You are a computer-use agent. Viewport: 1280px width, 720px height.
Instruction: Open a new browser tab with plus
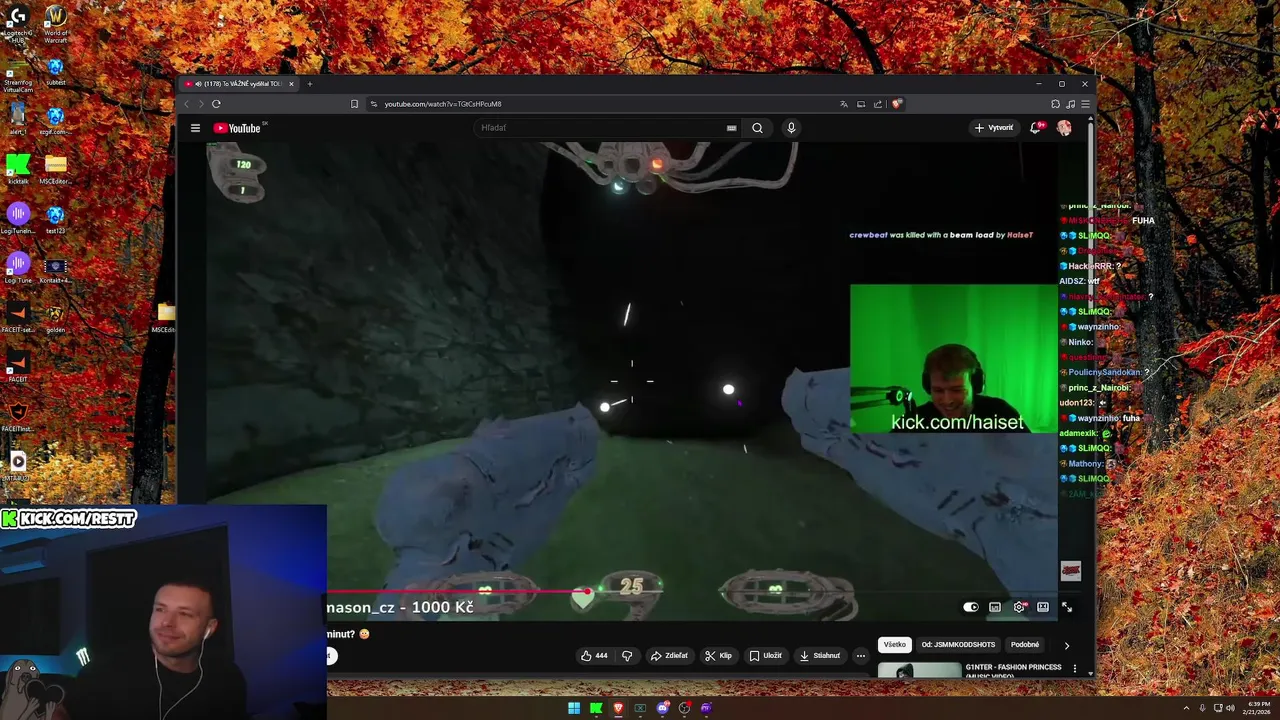(x=310, y=84)
